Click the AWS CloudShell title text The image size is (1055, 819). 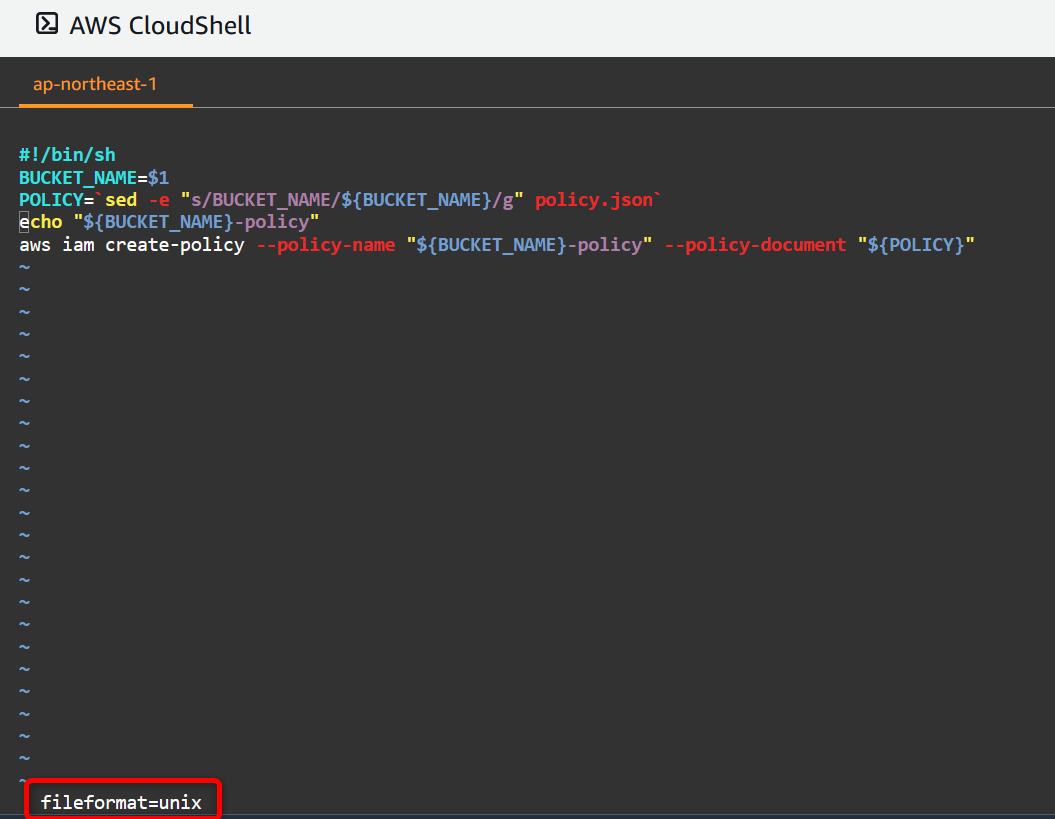[x=160, y=26]
